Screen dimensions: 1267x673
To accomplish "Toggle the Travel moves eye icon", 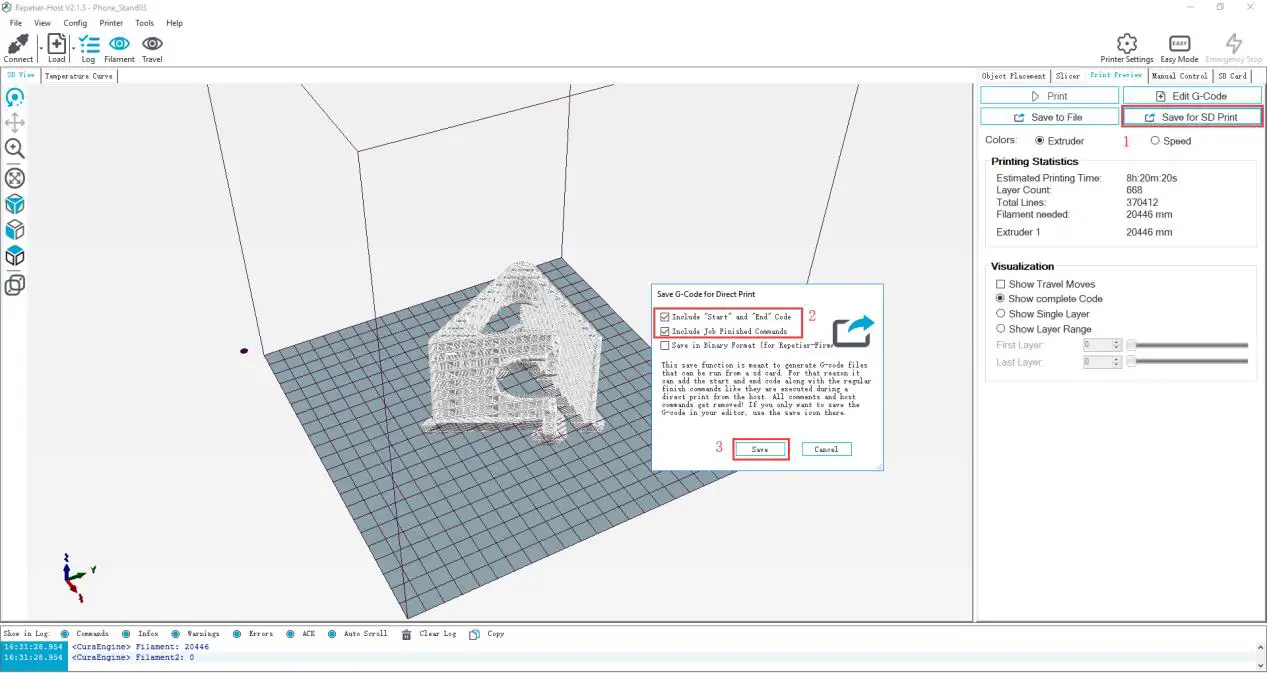I will pos(152,45).
